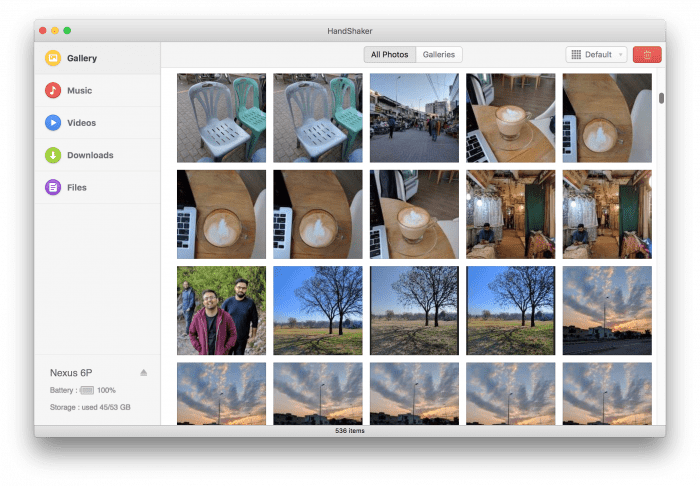Open the Downloads section label

(90, 155)
